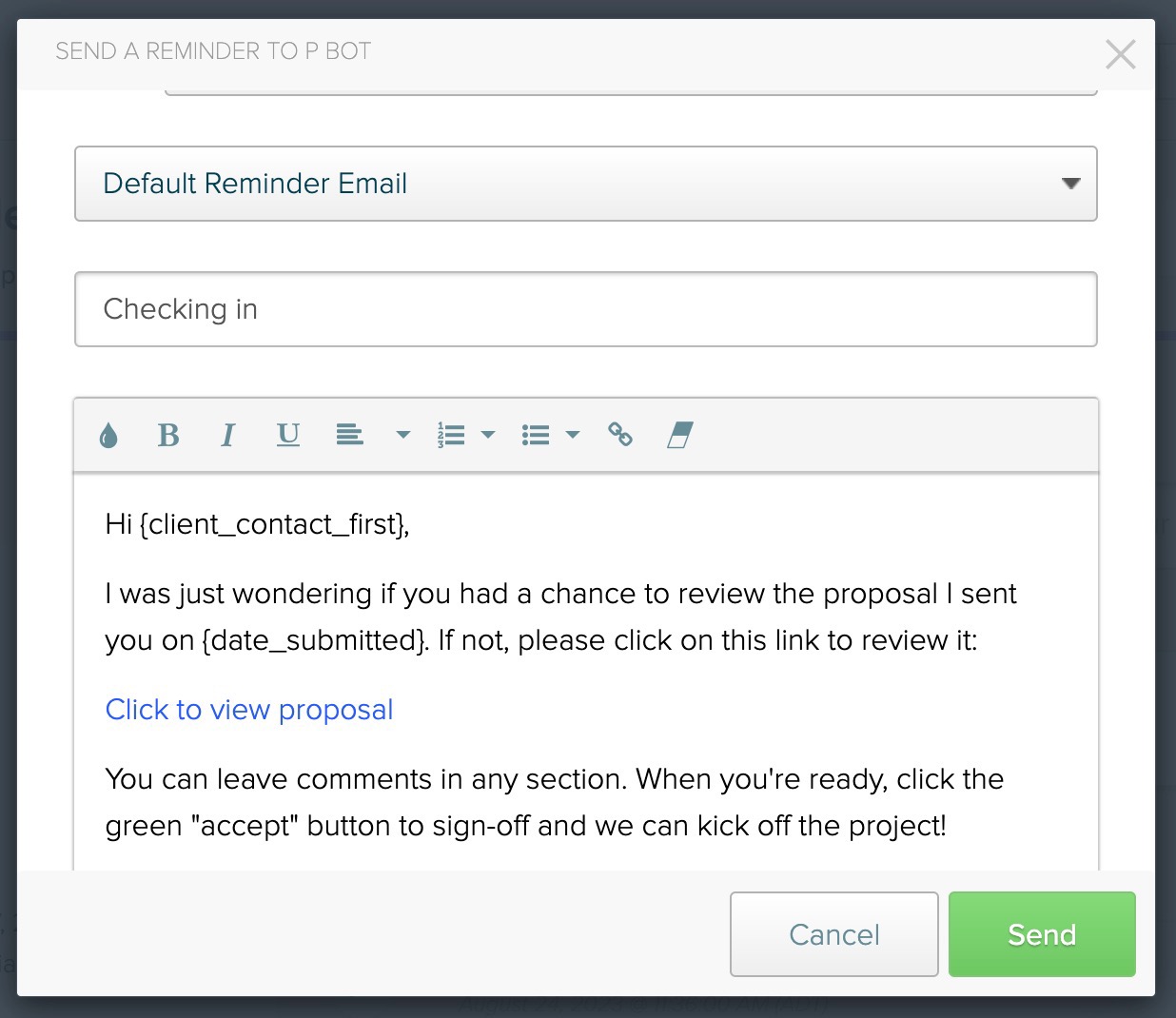Screen dimensions: 1176x1018
Task: Open the Default Reminder Email dropdown
Action: pos(586,184)
